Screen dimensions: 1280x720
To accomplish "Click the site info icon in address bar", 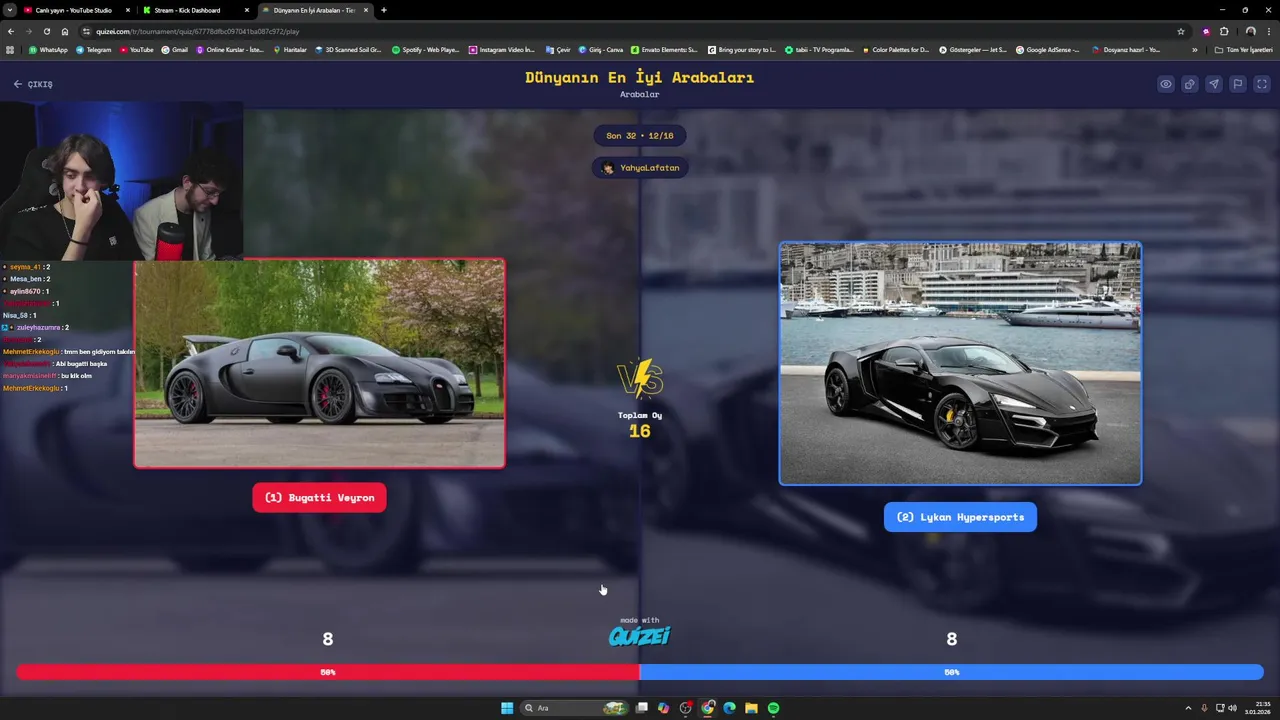I will (87, 31).
